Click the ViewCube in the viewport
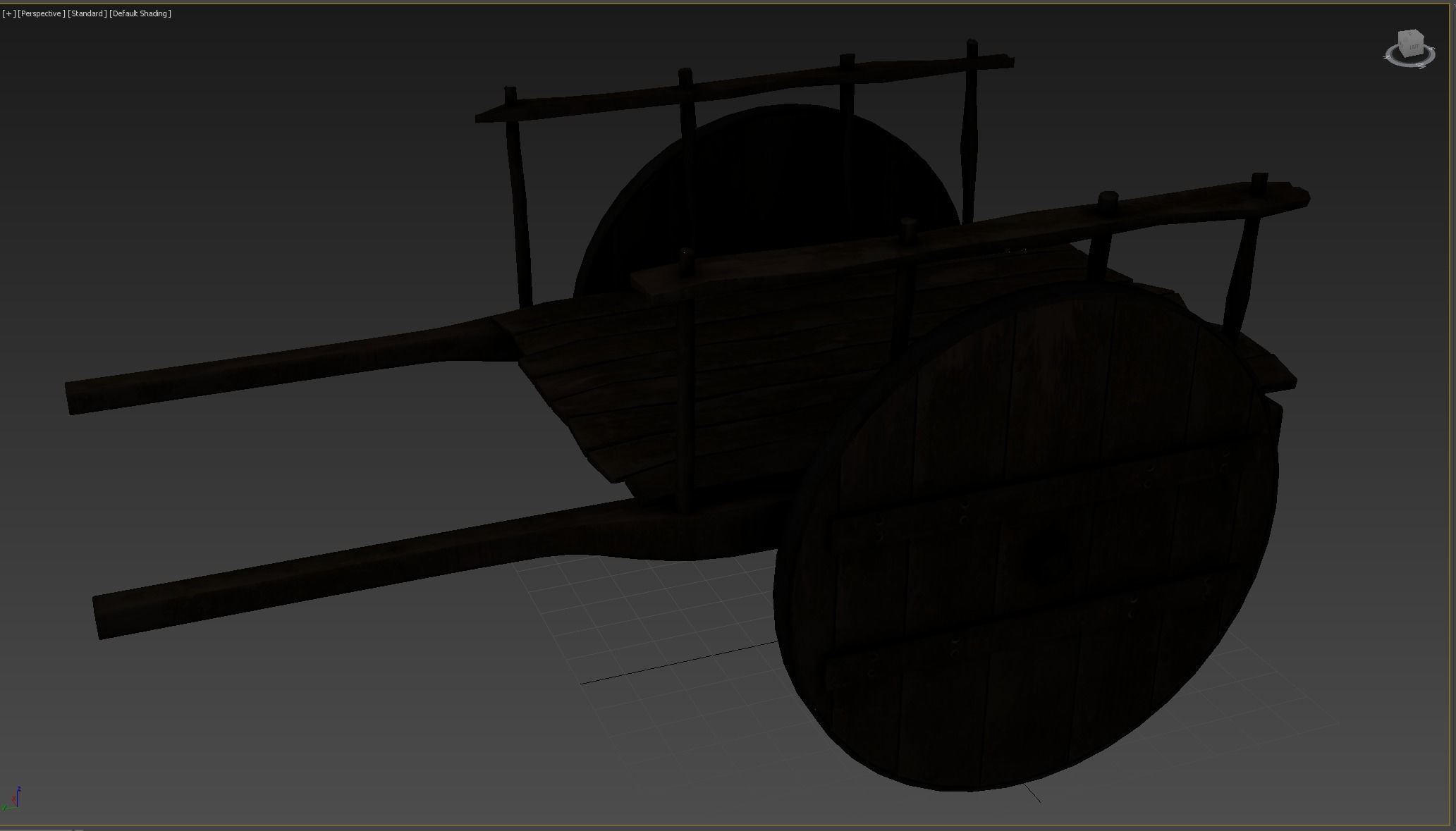 [1411, 43]
